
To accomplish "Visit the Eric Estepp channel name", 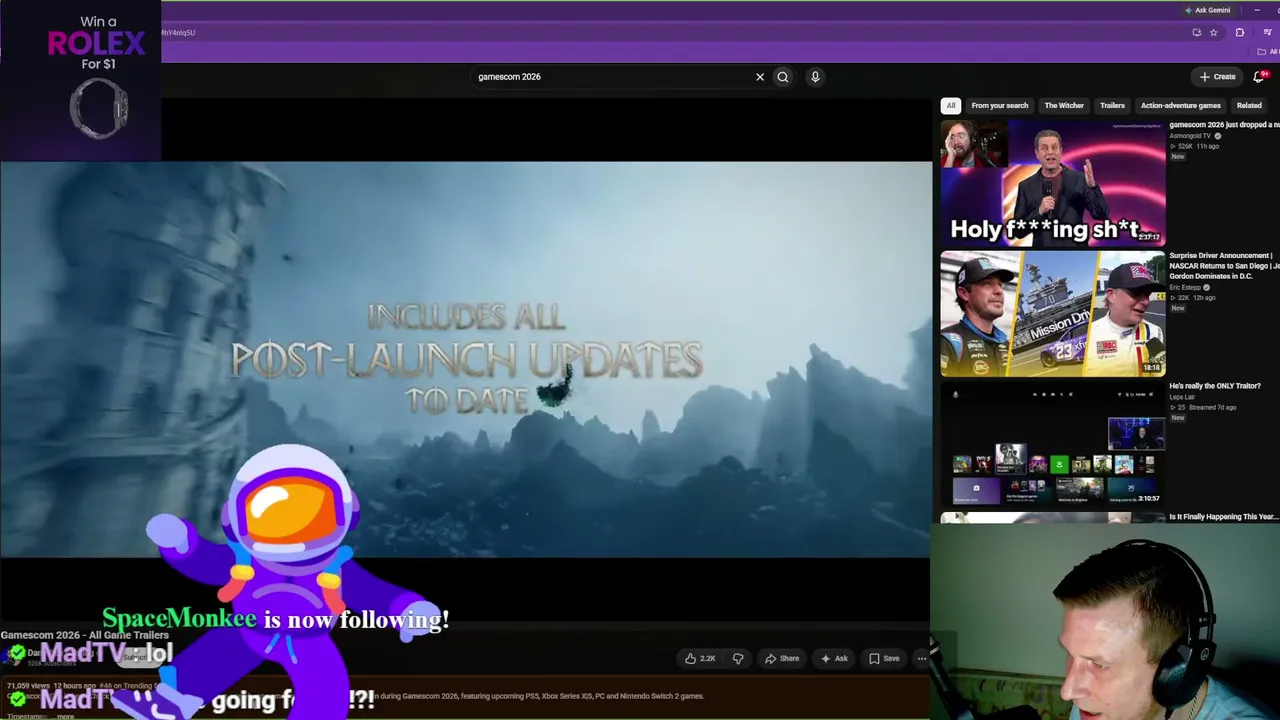I will [1186, 287].
